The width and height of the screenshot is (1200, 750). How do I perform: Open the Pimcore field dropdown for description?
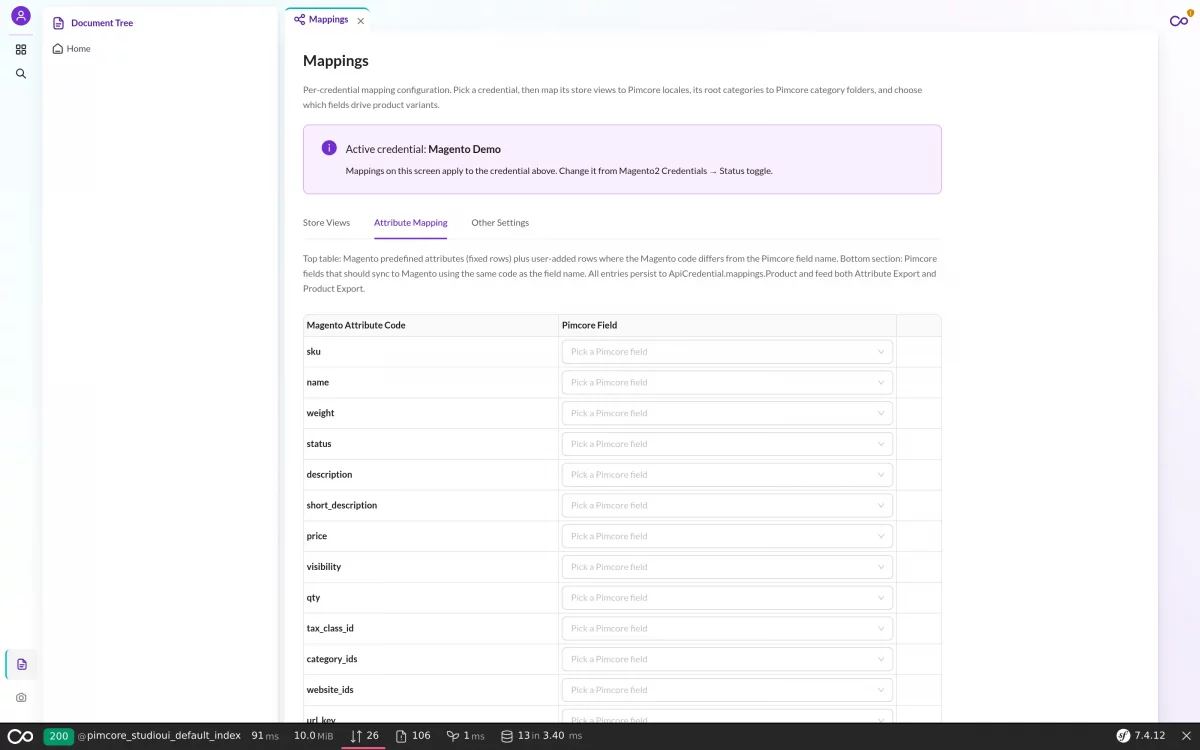(x=727, y=475)
